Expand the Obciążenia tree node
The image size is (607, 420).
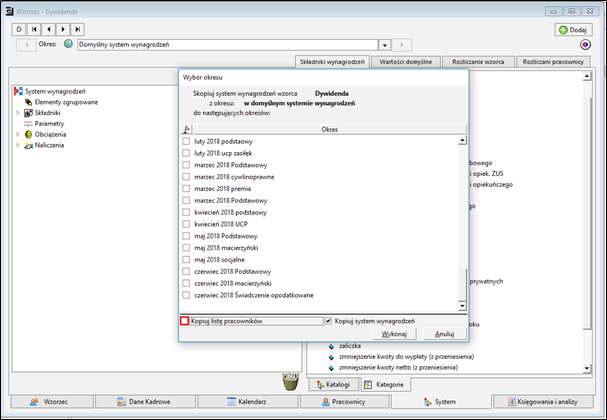17,134
